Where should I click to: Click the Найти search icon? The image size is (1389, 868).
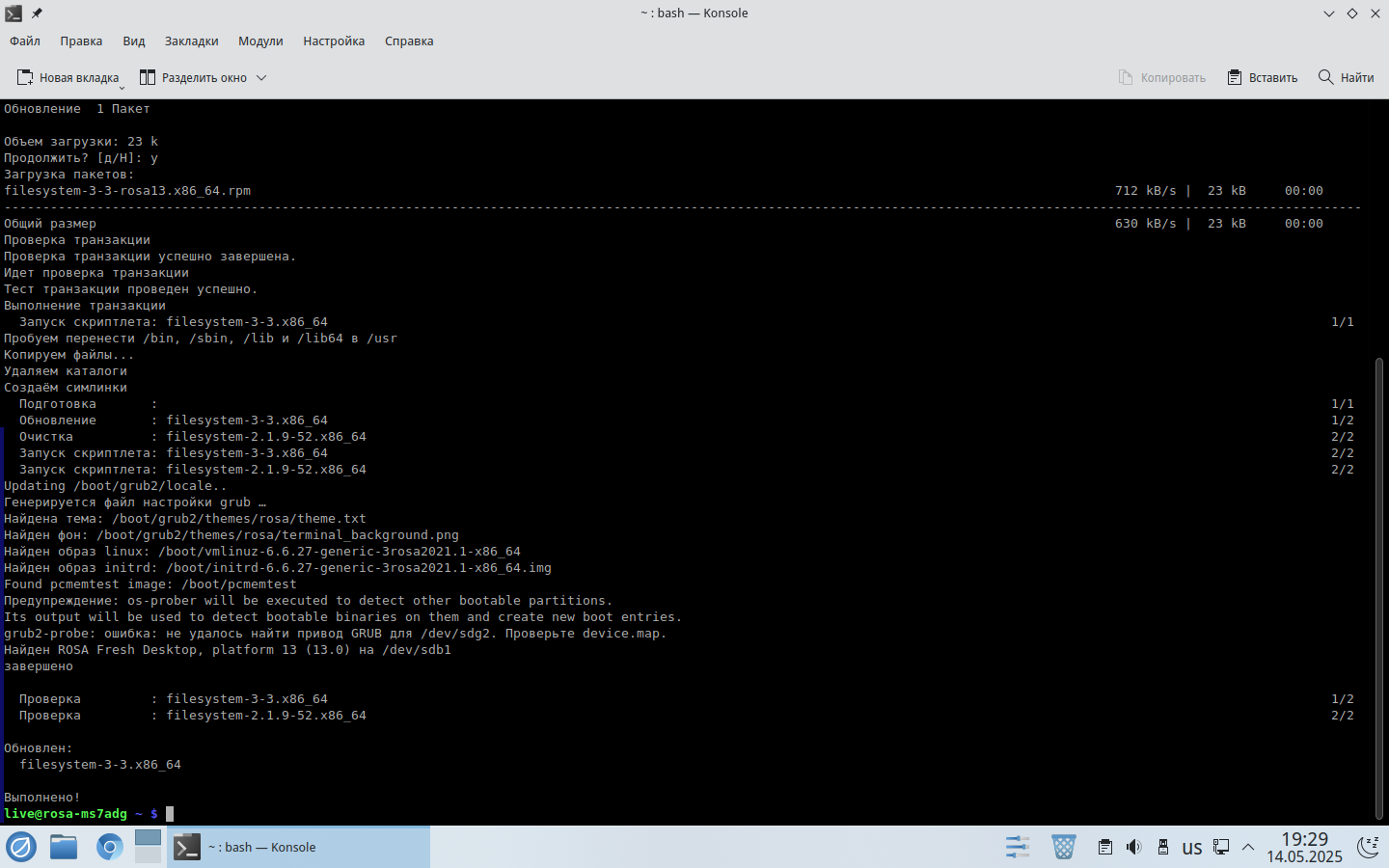[x=1326, y=77]
